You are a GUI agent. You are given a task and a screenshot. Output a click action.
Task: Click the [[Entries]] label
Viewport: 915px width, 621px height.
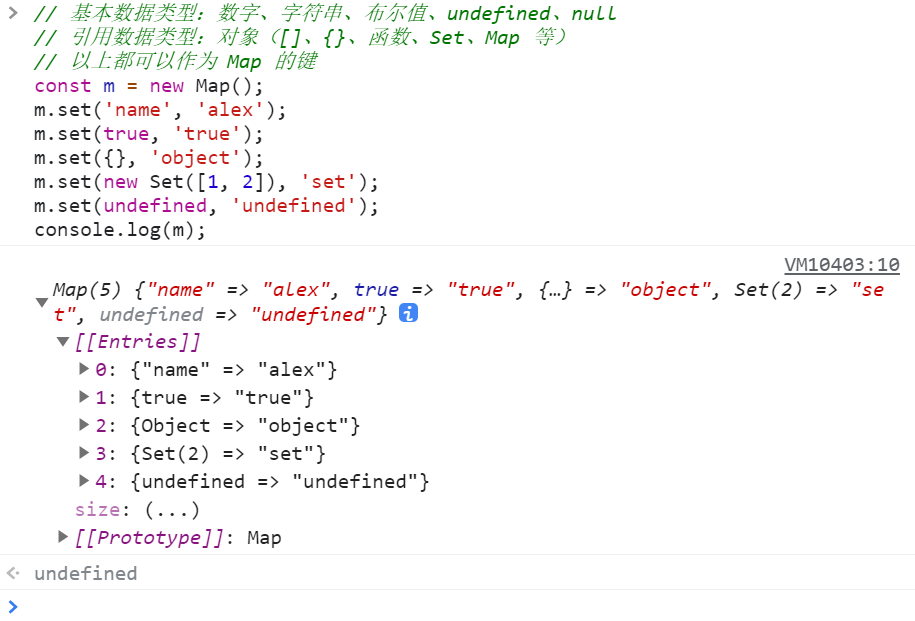click(x=138, y=341)
